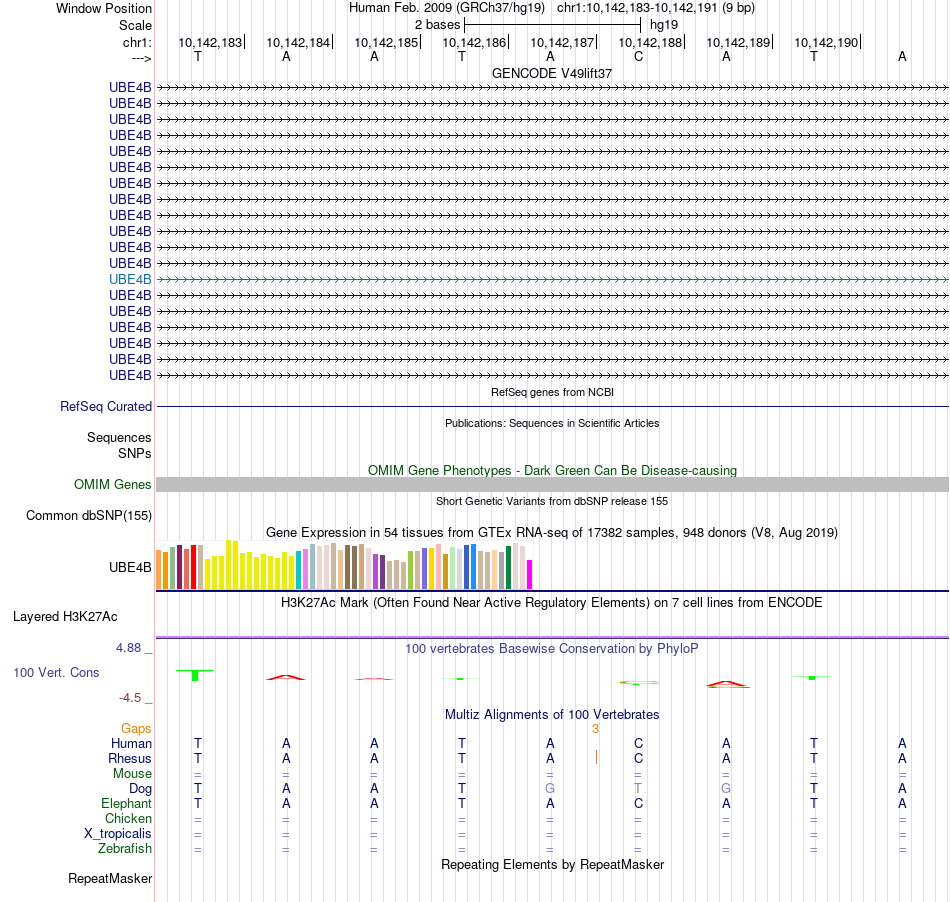The width and height of the screenshot is (950, 902).
Task: Click the RefSeq Curated gene line item
Action: [x=552, y=406]
